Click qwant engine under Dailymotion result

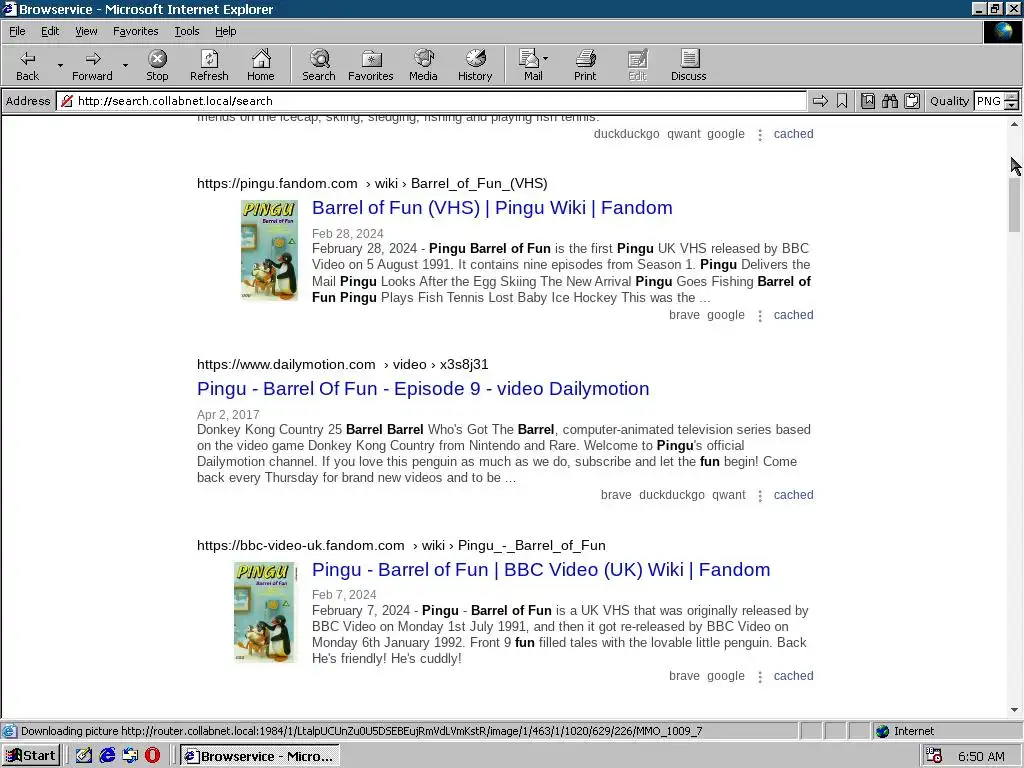tap(729, 495)
